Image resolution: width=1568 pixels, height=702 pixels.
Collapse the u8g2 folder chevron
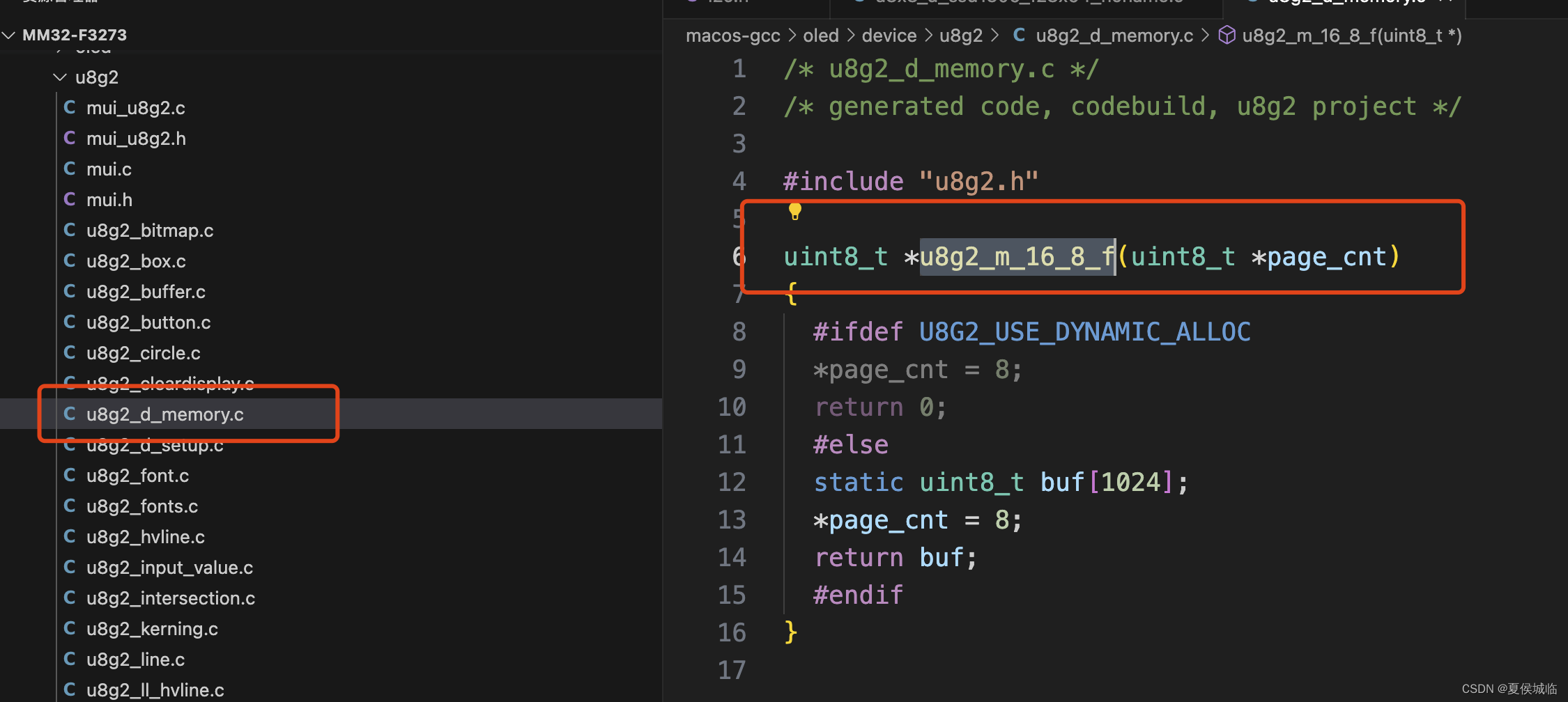pyautogui.click(x=60, y=77)
